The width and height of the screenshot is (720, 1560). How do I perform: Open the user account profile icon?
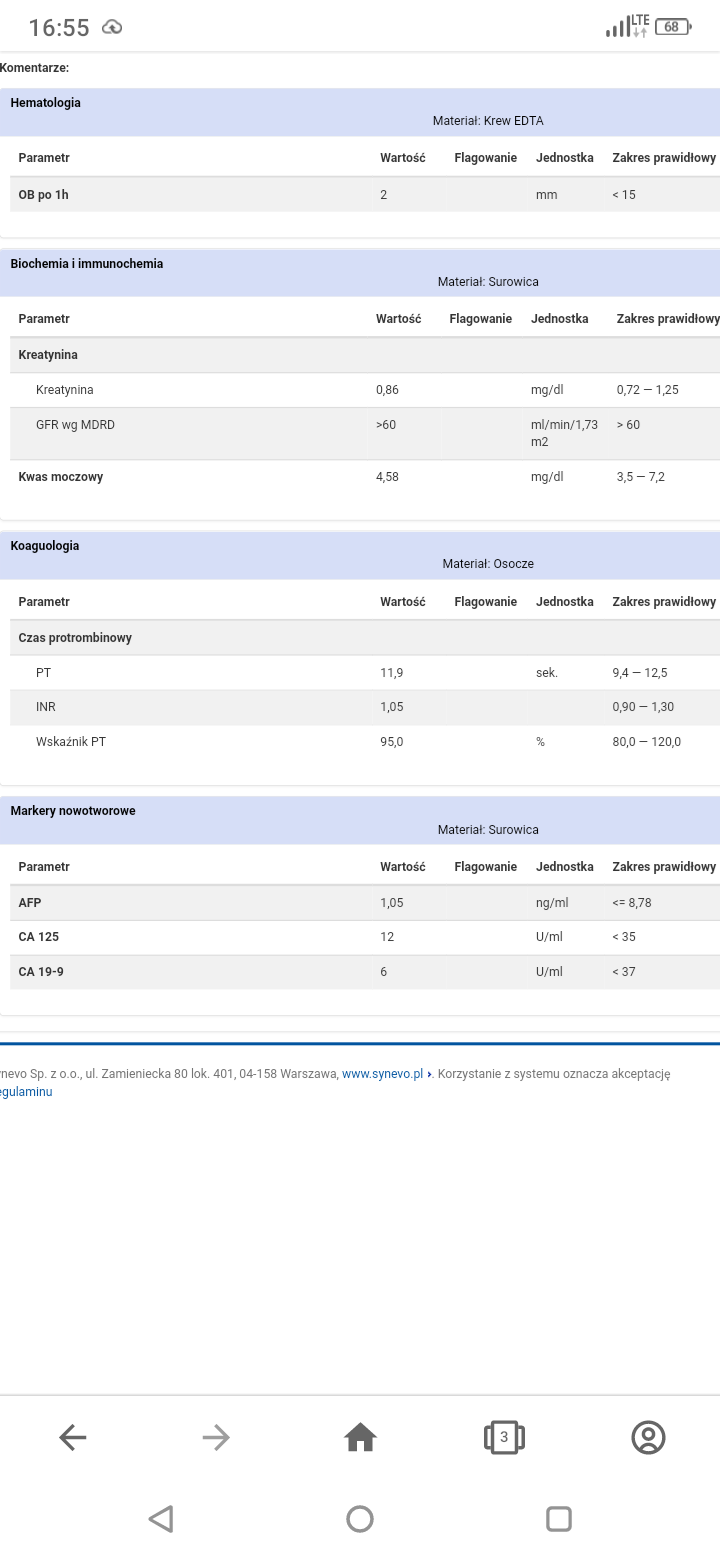pyautogui.click(x=648, y=1438)
